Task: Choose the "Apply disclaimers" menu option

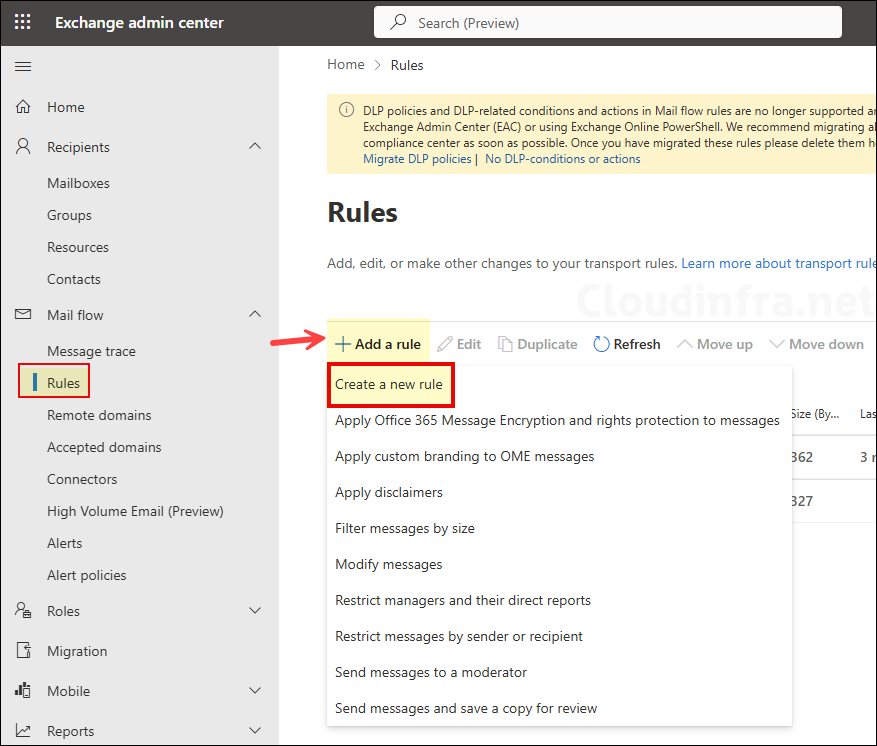Action: click(389, 492)
